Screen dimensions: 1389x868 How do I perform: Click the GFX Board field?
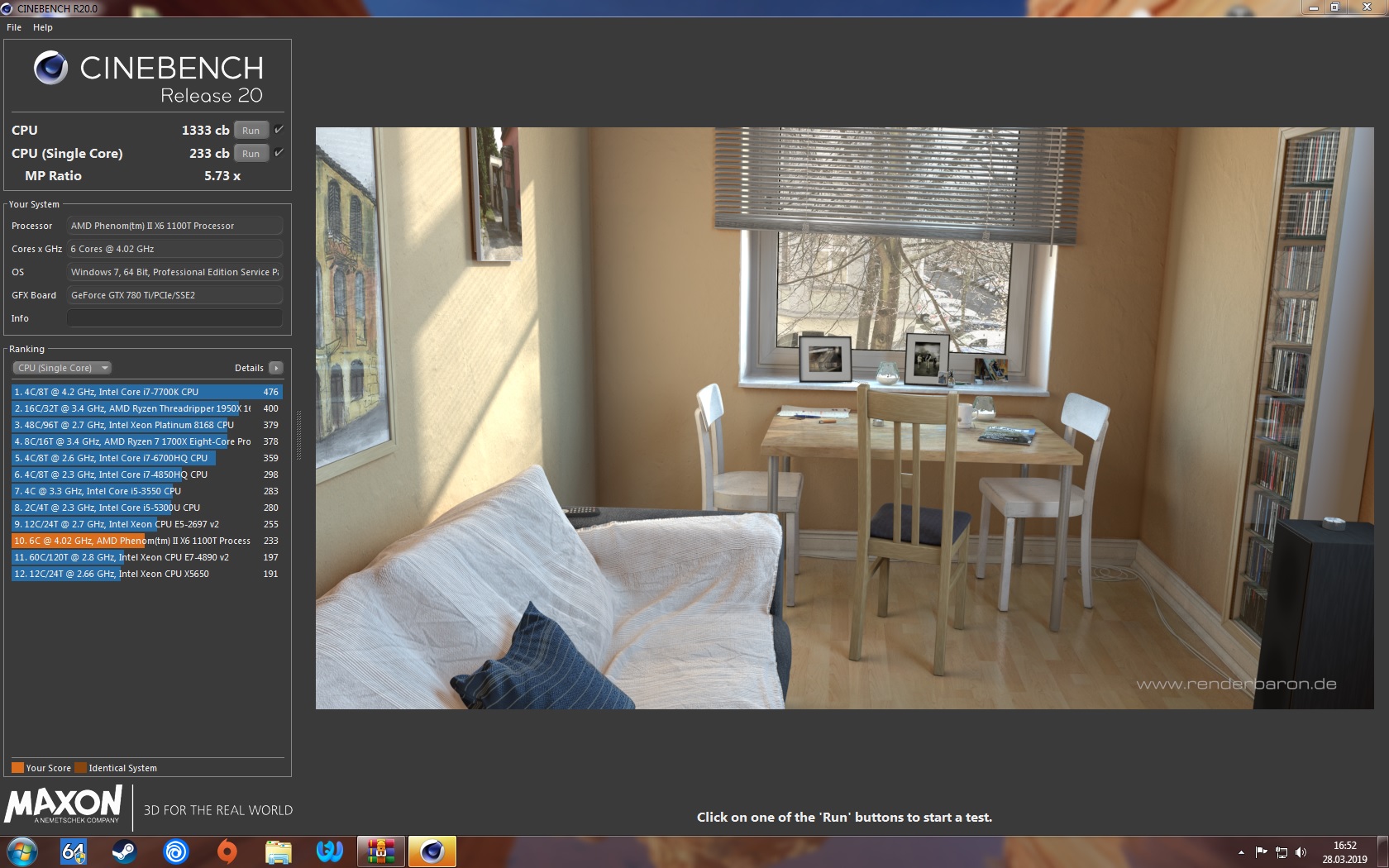pos(174,295)
